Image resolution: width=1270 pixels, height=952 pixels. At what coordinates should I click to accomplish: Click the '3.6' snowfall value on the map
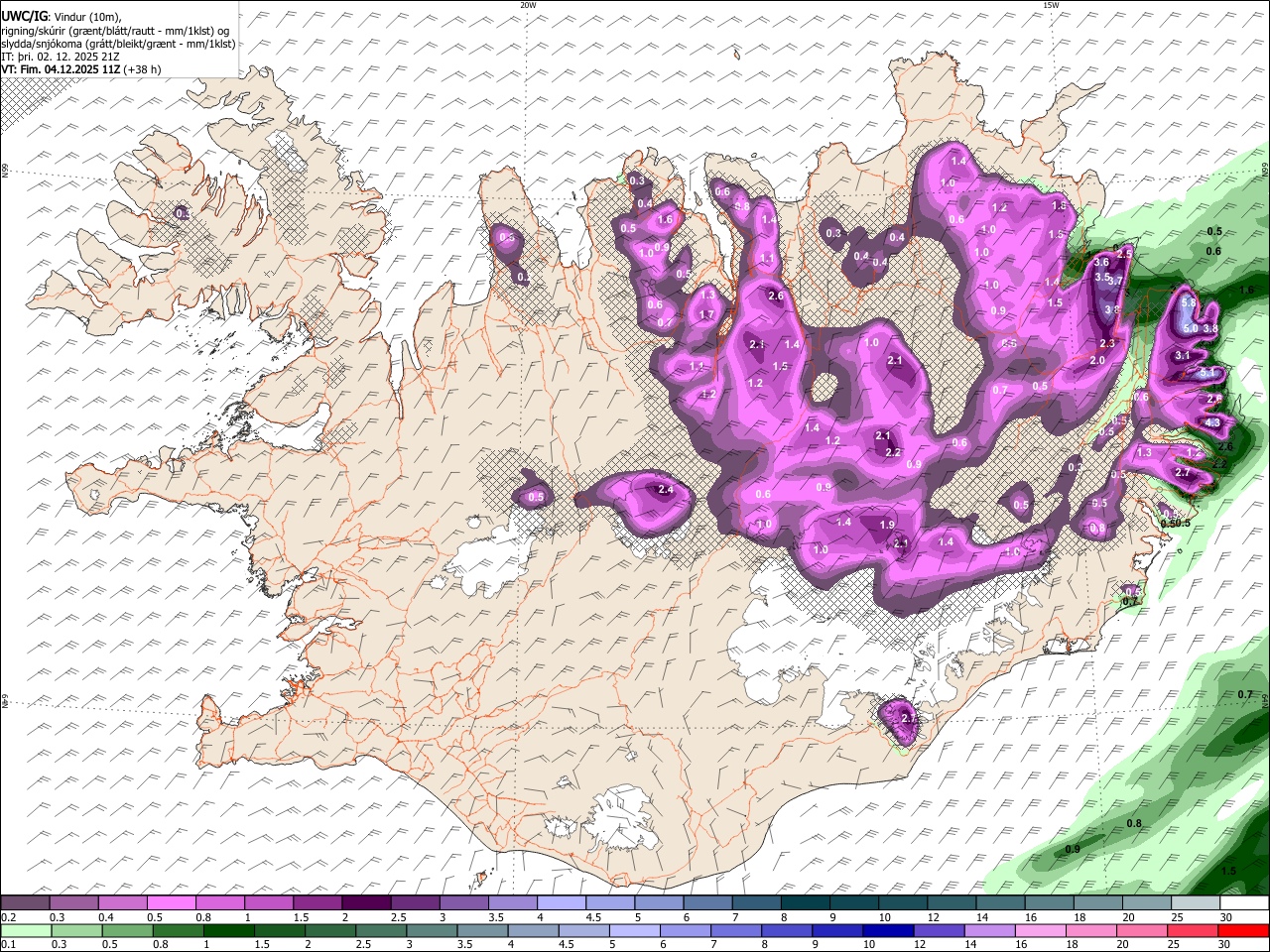pyautogui.click(x=1101, y=263)
